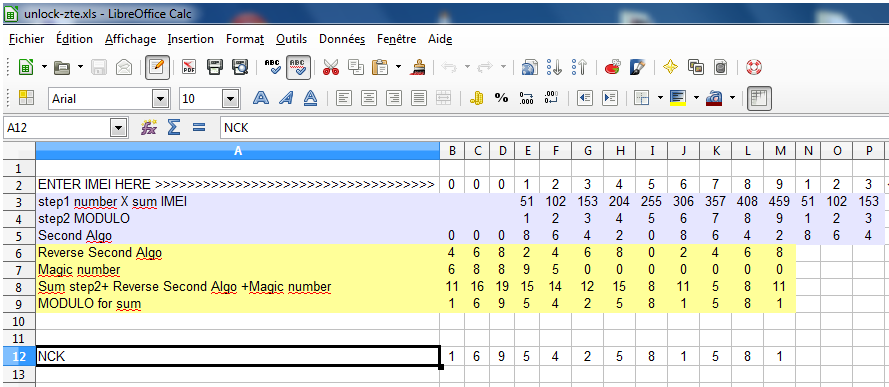Expand the Paste options arrow
The image size is (889, 387).
[399, 68]
